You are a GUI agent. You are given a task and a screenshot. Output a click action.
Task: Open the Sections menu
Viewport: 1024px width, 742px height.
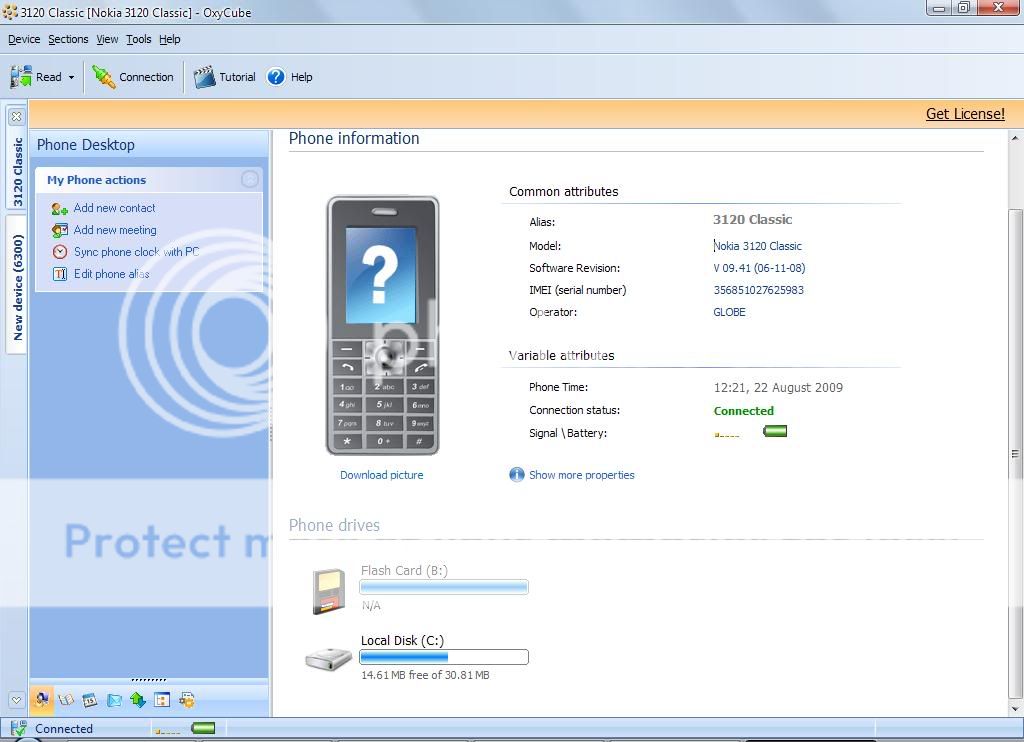pyautogui.click(x=68, y=39)
